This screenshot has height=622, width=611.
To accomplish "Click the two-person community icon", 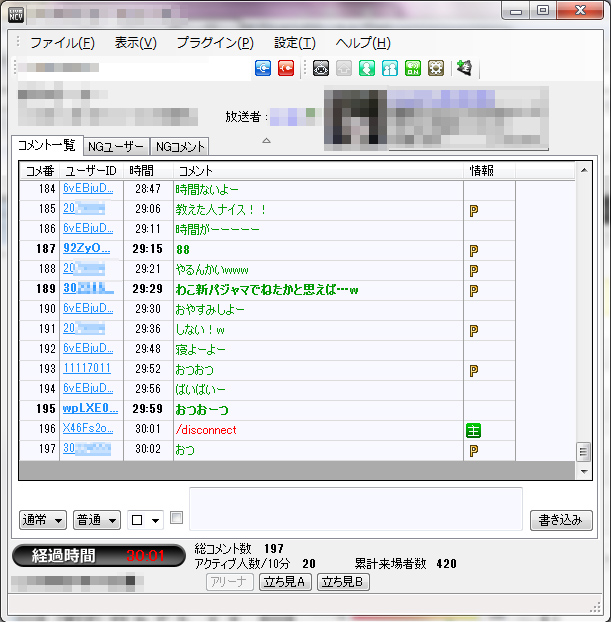I will click(390, 69).
